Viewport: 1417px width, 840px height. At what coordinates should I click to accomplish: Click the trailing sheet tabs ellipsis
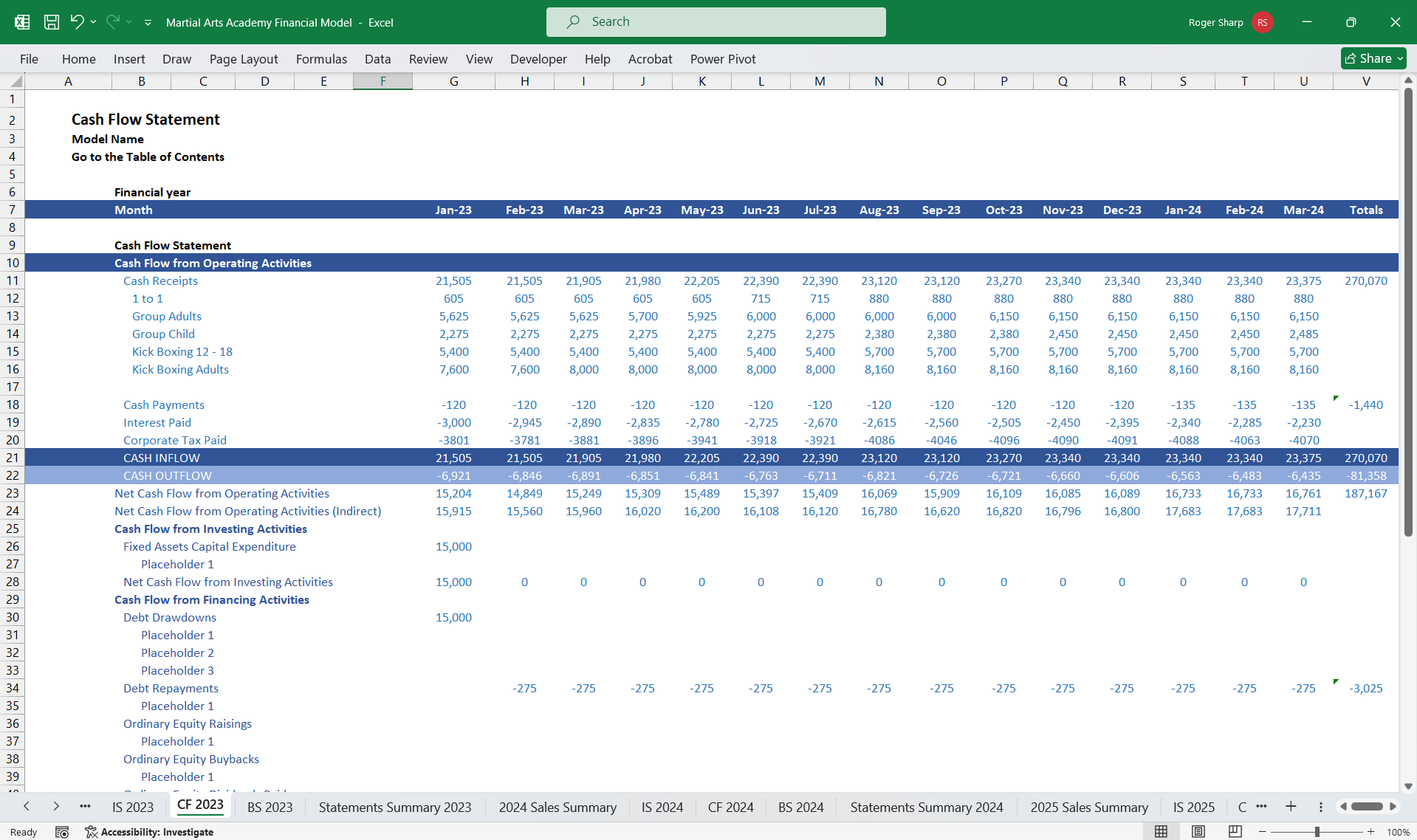pyautogui.click(x=1261, y=806)
